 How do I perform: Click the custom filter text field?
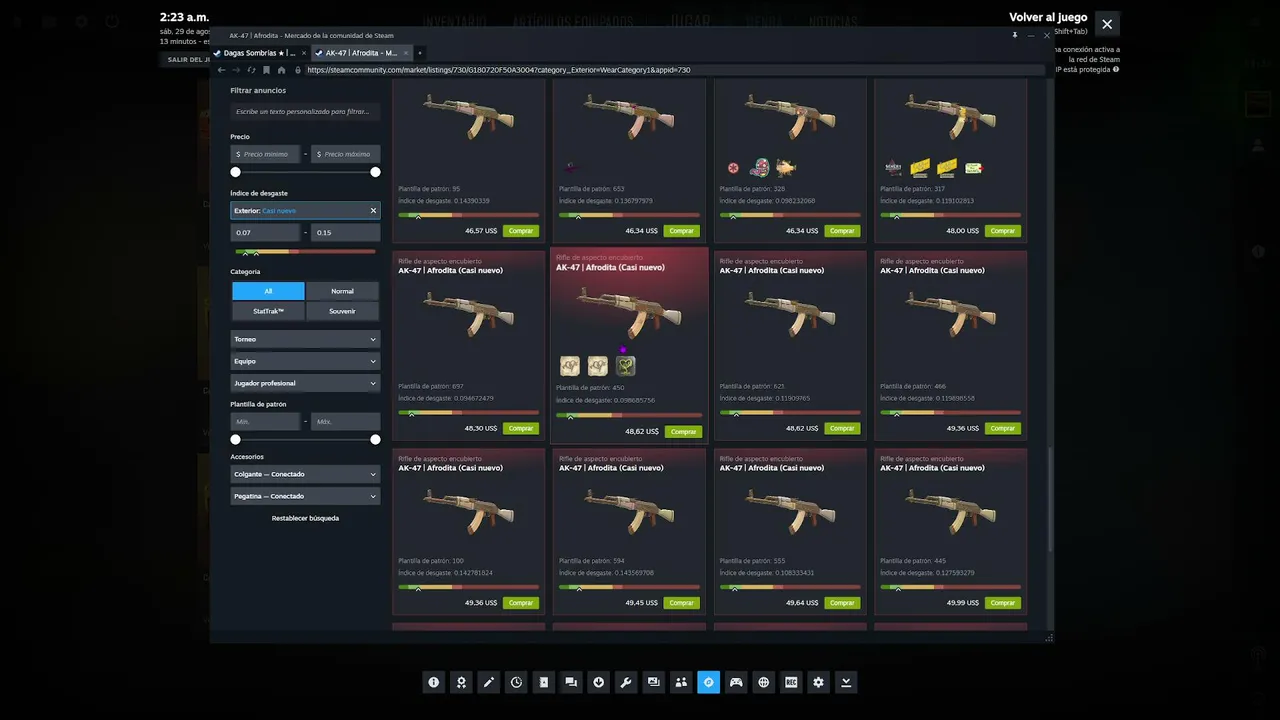click(305, 112)
